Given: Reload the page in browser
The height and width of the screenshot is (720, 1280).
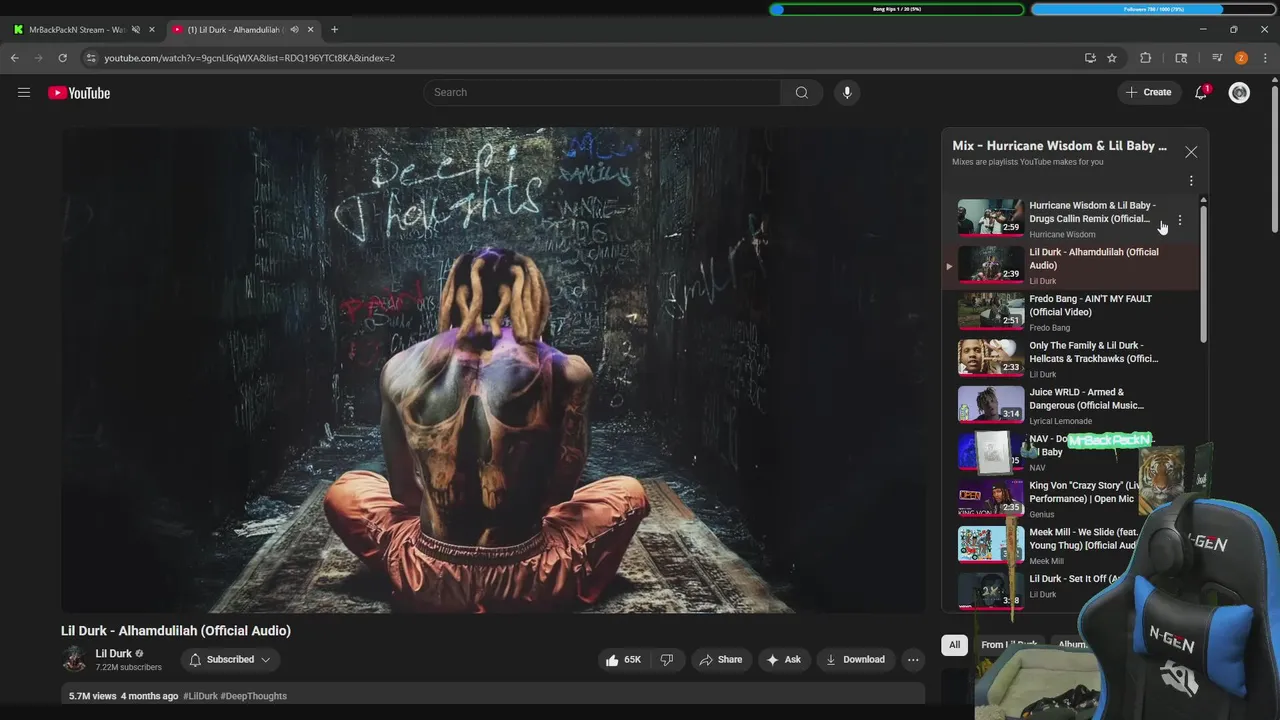Looking at the screenshot, I should tap(62, 58).
